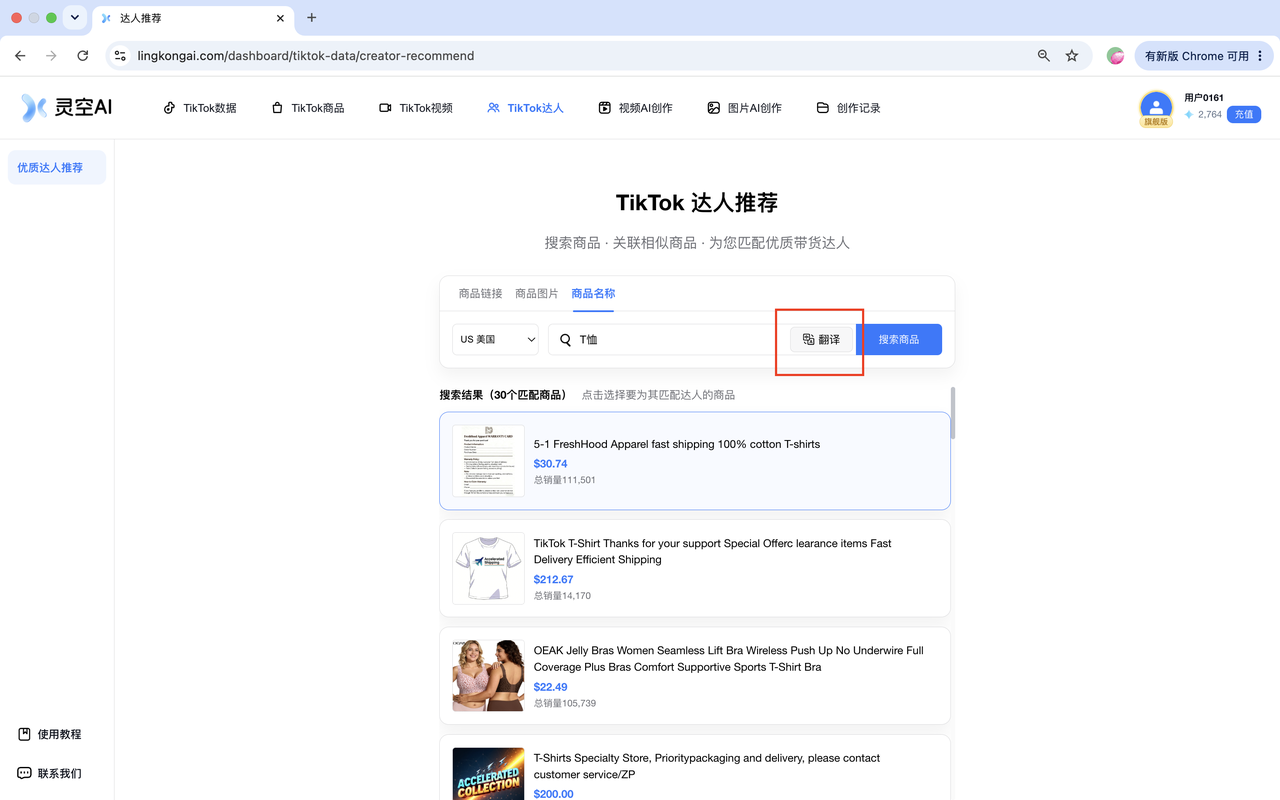1280x800 pixels.
Task: Open a new browser tab
Action: coord(312,18)
